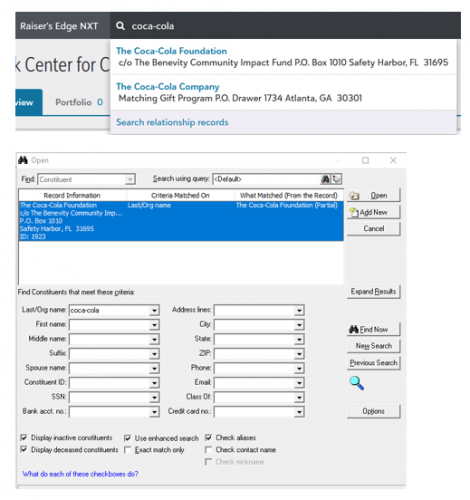This screenshot has height=500, width=470.
Task: Expand the Last/Org name dropdown arrow
Action: pyautogui.click(x=154, y=310)
